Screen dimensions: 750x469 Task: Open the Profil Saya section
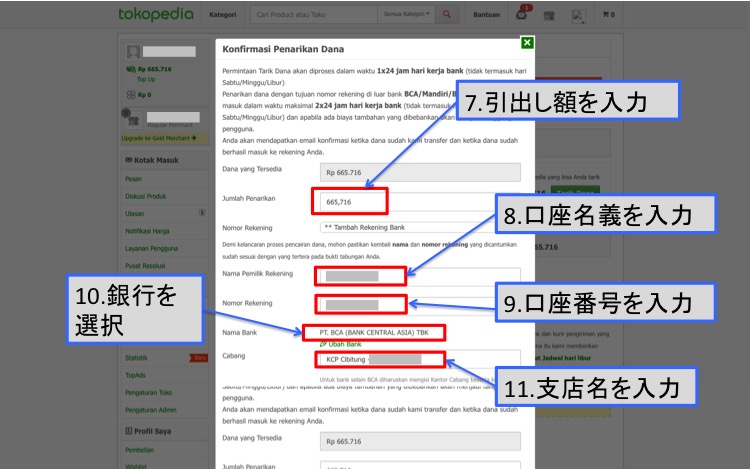click(148, 431)
